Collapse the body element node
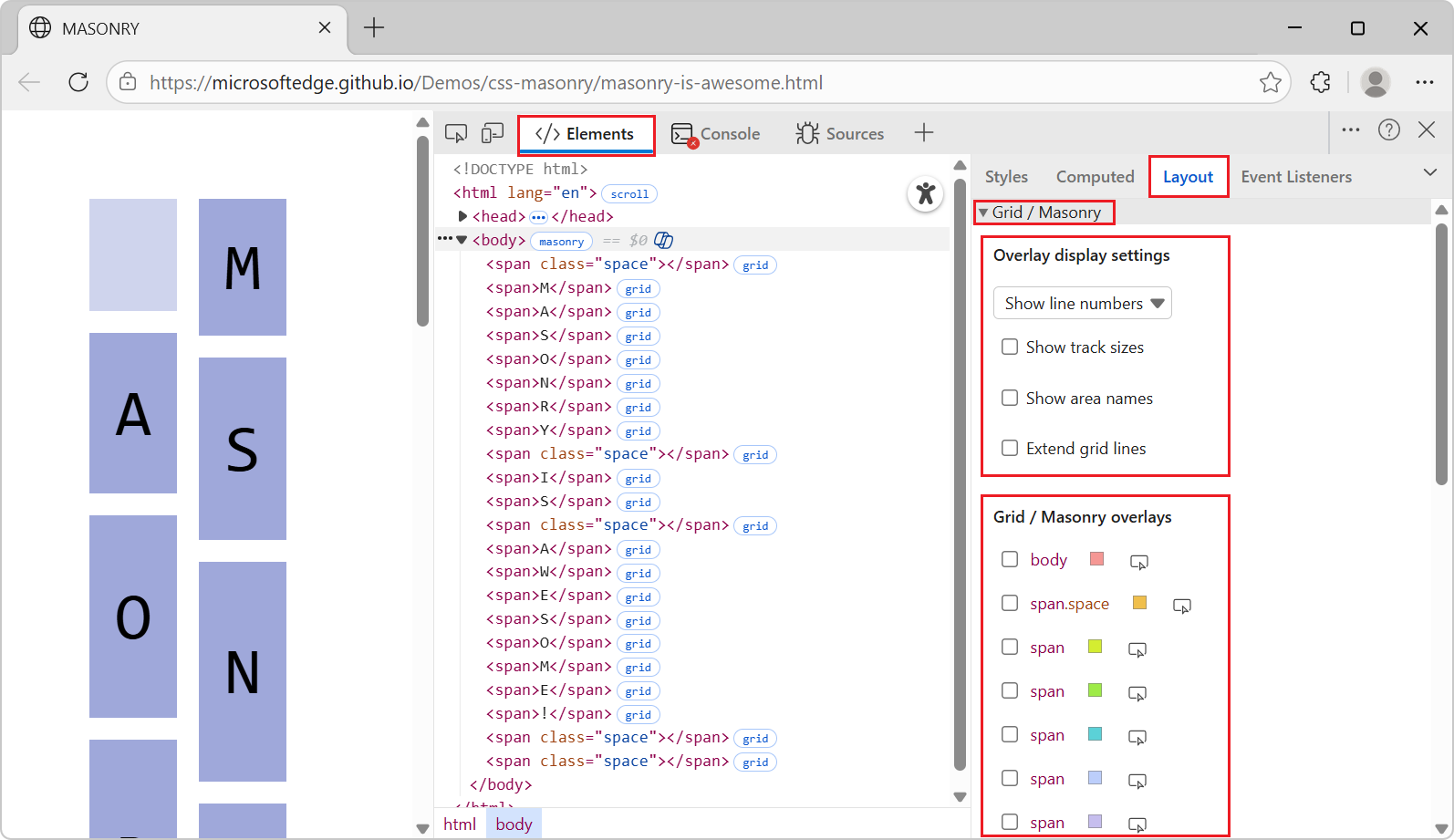The image size is (1454, 840). (462, 240)
